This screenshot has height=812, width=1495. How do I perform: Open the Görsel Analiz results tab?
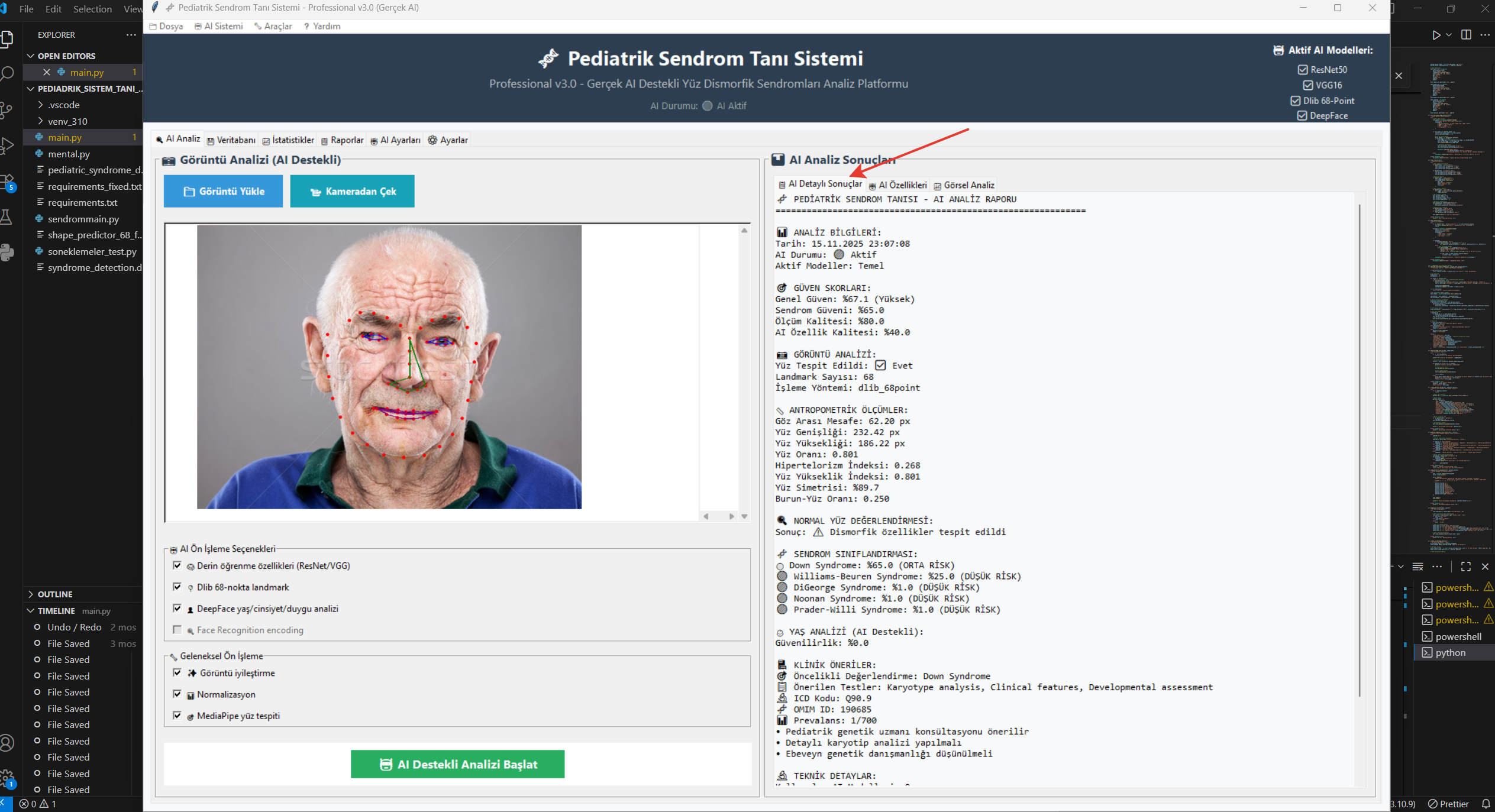pos(964,185)
